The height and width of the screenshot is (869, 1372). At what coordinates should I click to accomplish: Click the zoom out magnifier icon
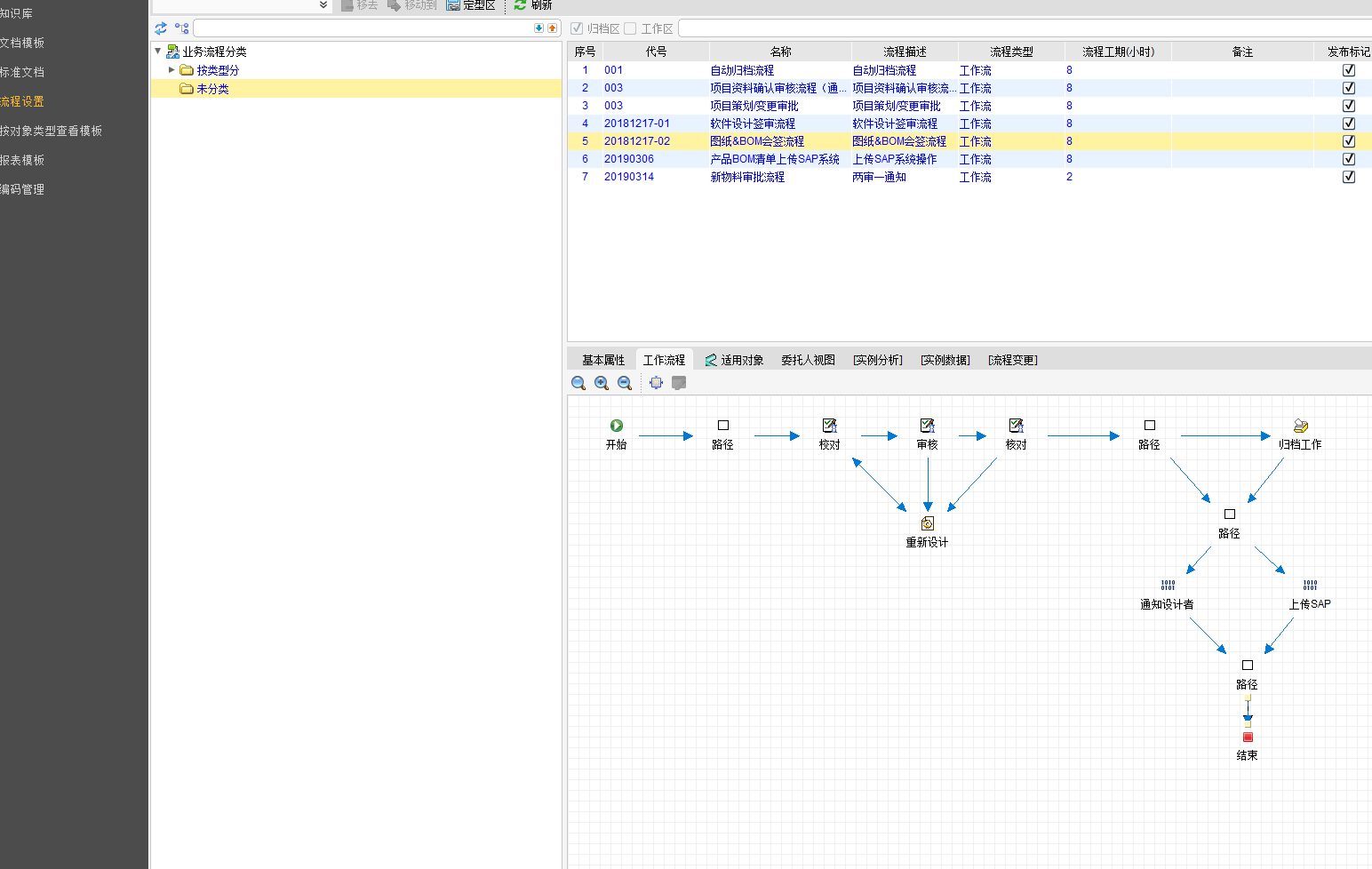(x=625, y=383)
